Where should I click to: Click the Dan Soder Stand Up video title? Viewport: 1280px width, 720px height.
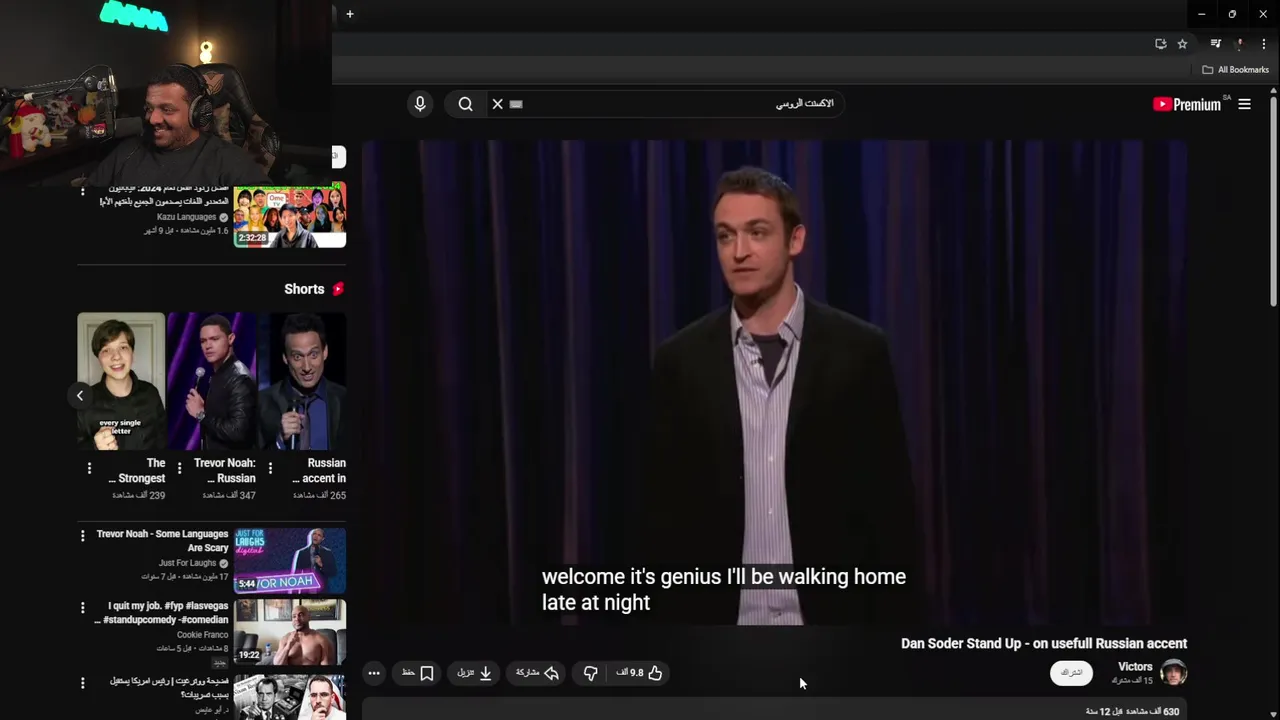1044,644
